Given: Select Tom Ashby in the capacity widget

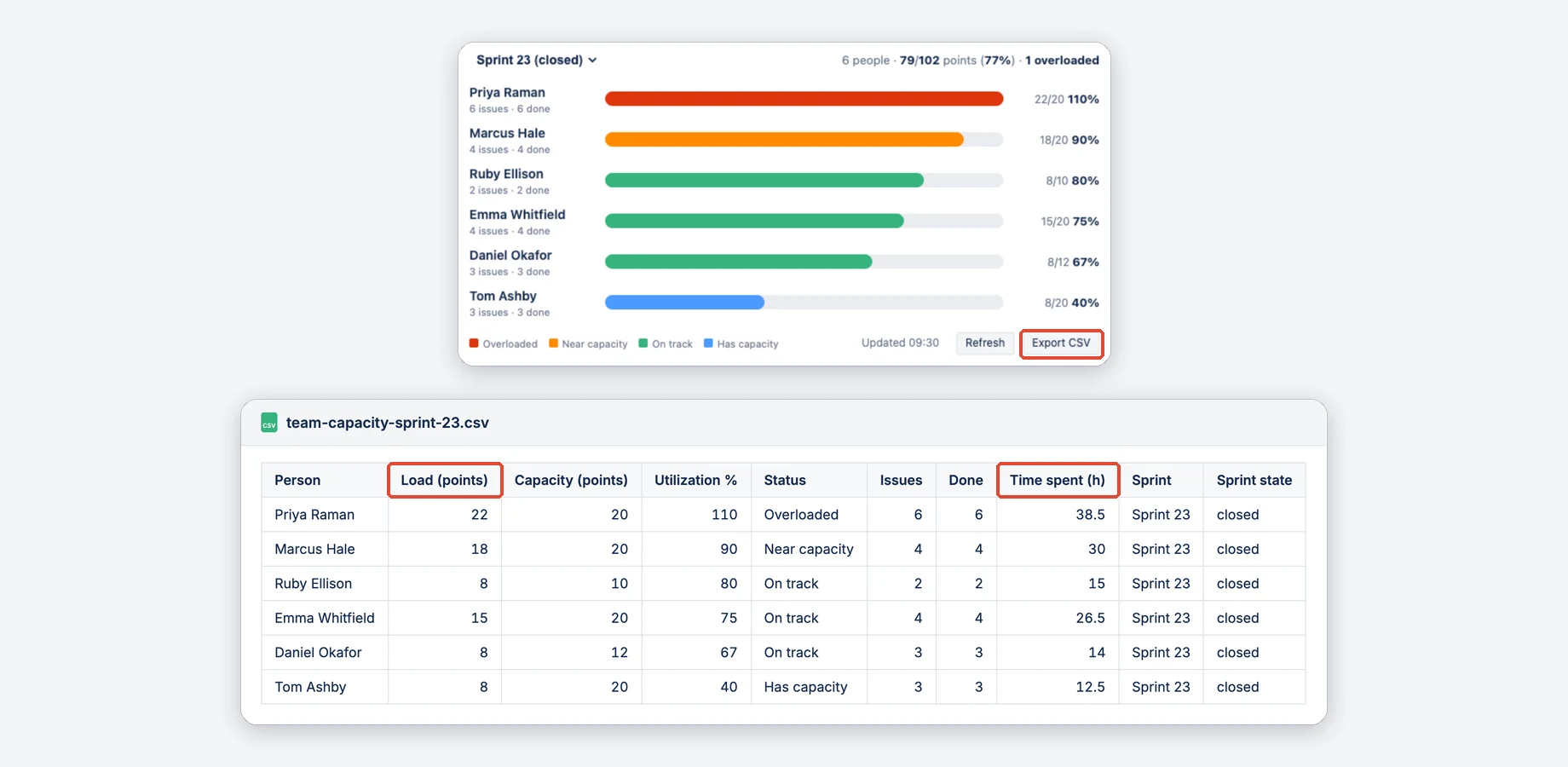Looking at the screenshot, I should (x=503, y=297).
